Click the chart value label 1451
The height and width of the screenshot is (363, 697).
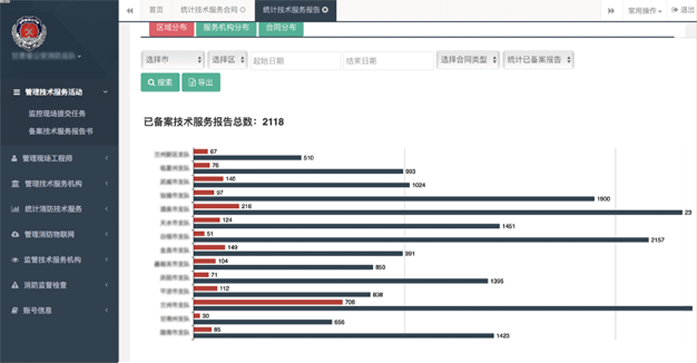[x=509, y=226]
